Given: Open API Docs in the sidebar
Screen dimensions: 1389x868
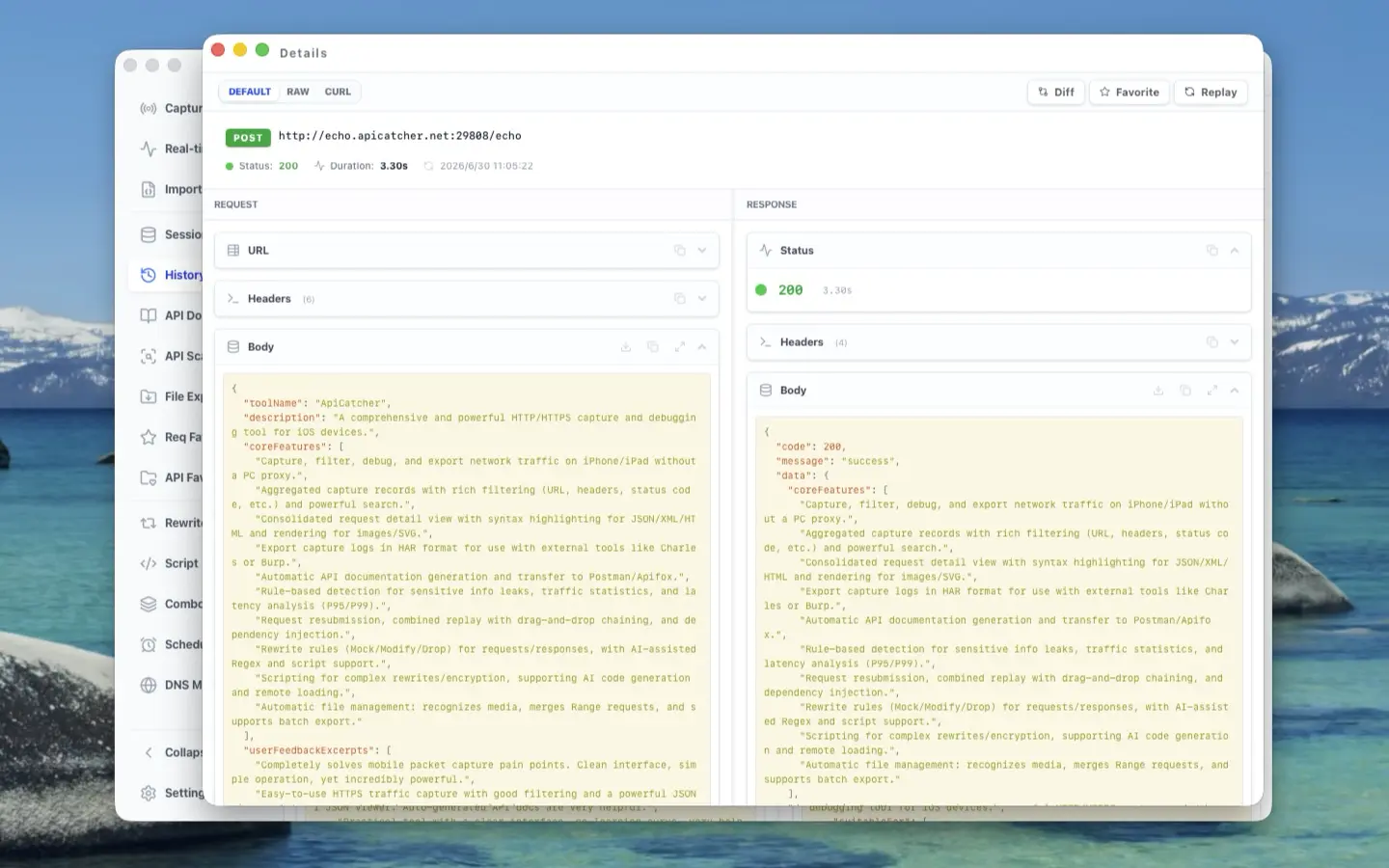Looking at the screenshot, I should pyautogui.click(x=171, y=315).
